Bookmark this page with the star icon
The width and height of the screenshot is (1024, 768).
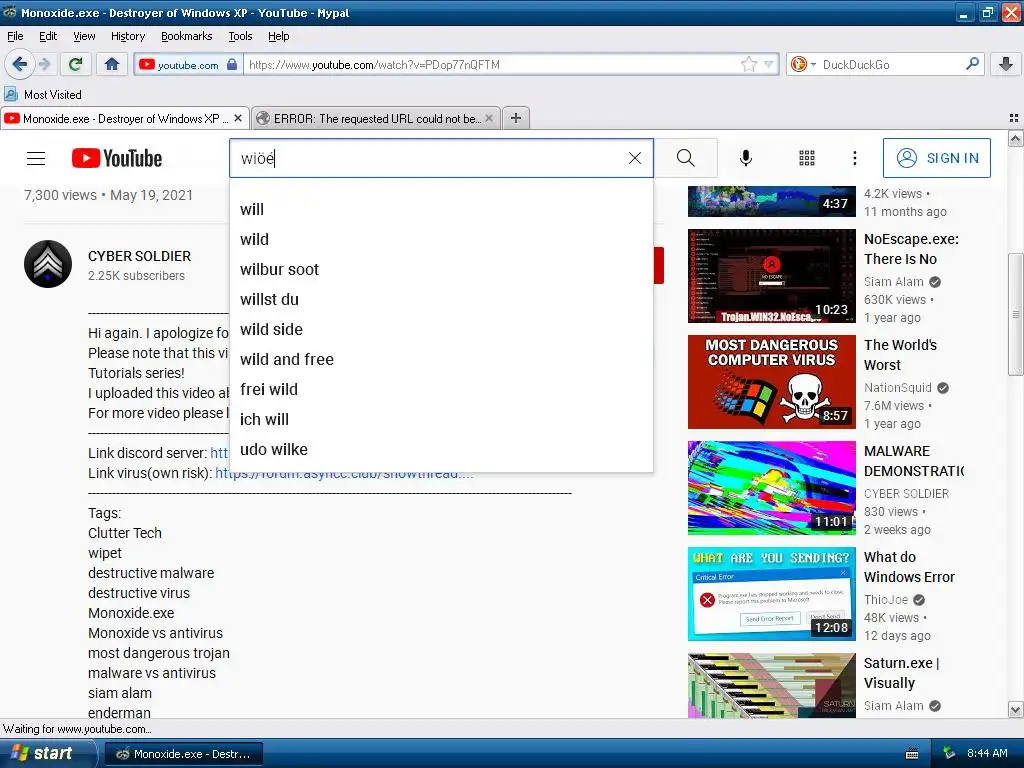(748, 64)
